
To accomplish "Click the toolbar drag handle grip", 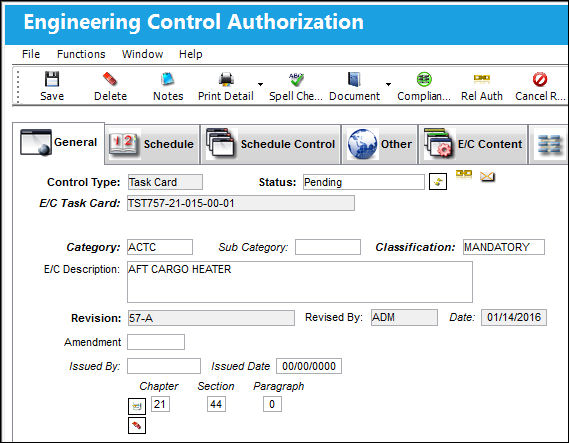I will coord(18,86).
